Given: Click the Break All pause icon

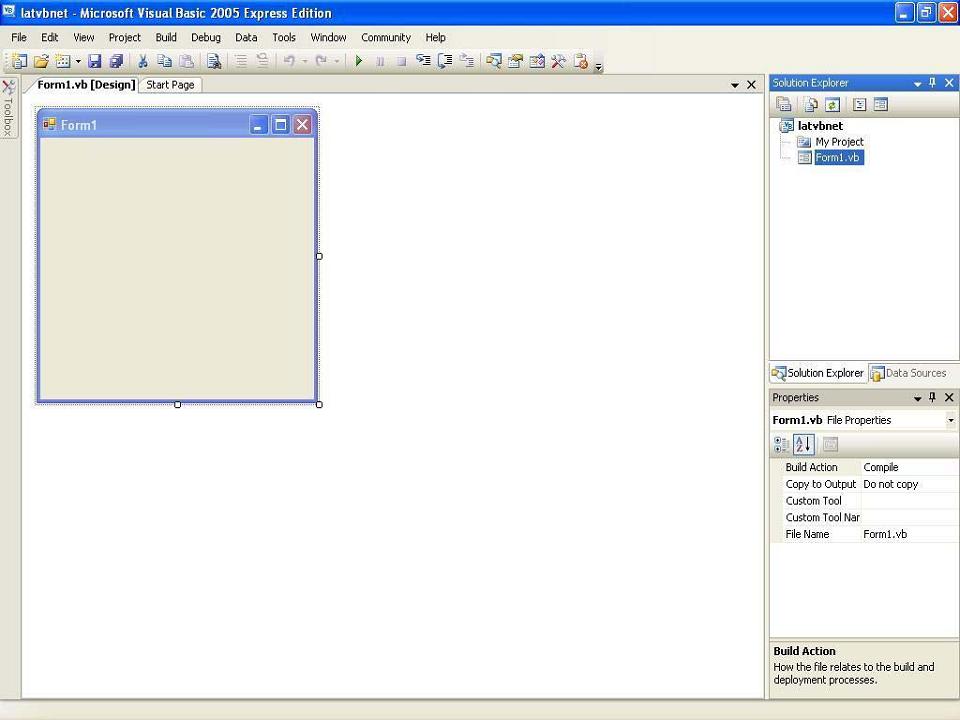Looking at the screenshot, I should point(380,61).
